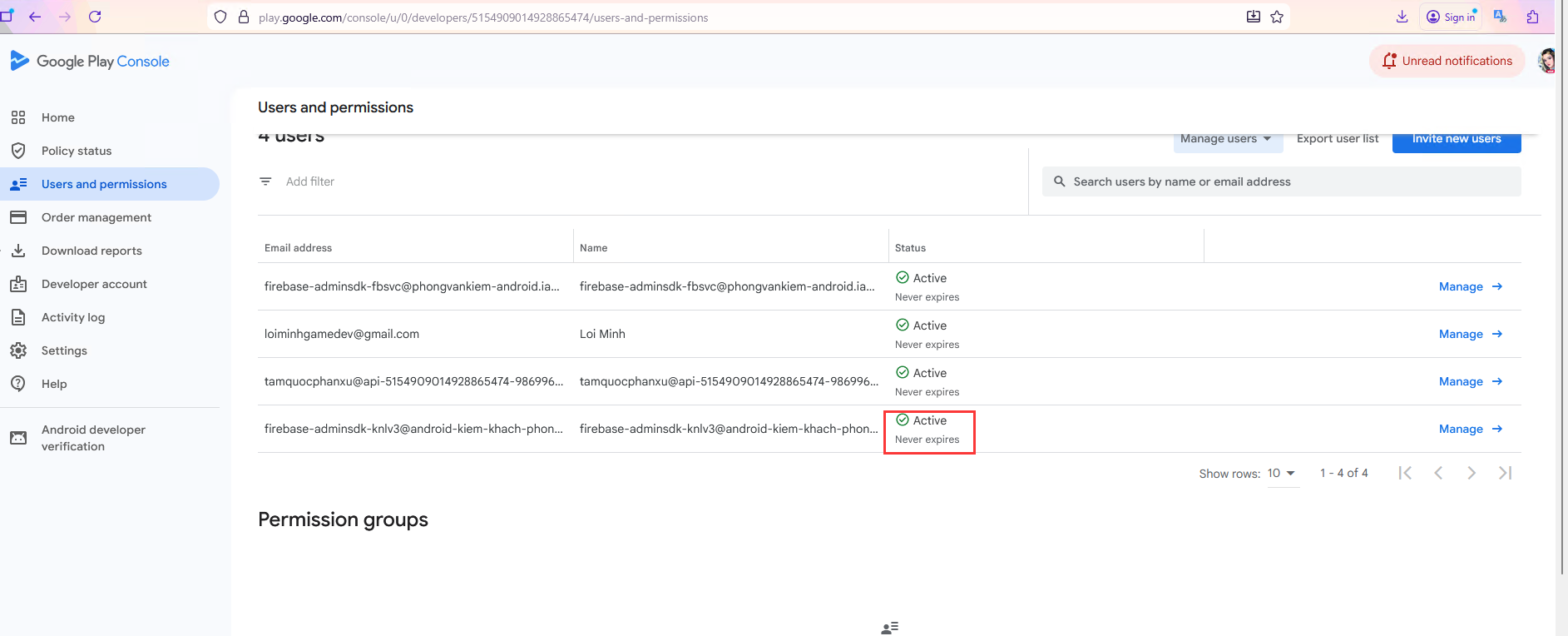The height and width of the screenshot is (636, 1568).
Task: Go to next page of users
Action: pyautogui.click(x=1472, y=473)
